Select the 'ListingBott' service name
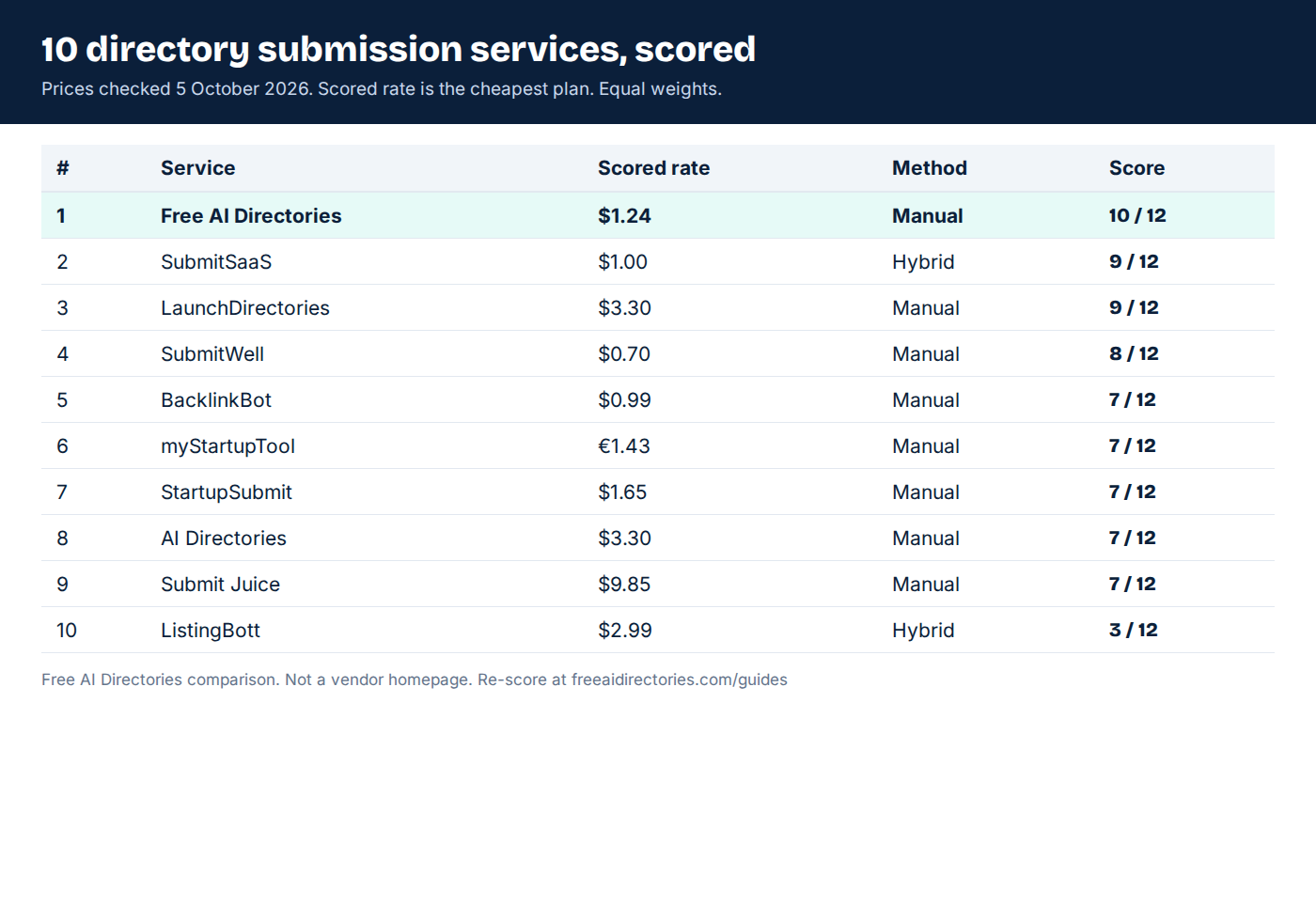This screenshot has height=921, width=1316. 211,631
